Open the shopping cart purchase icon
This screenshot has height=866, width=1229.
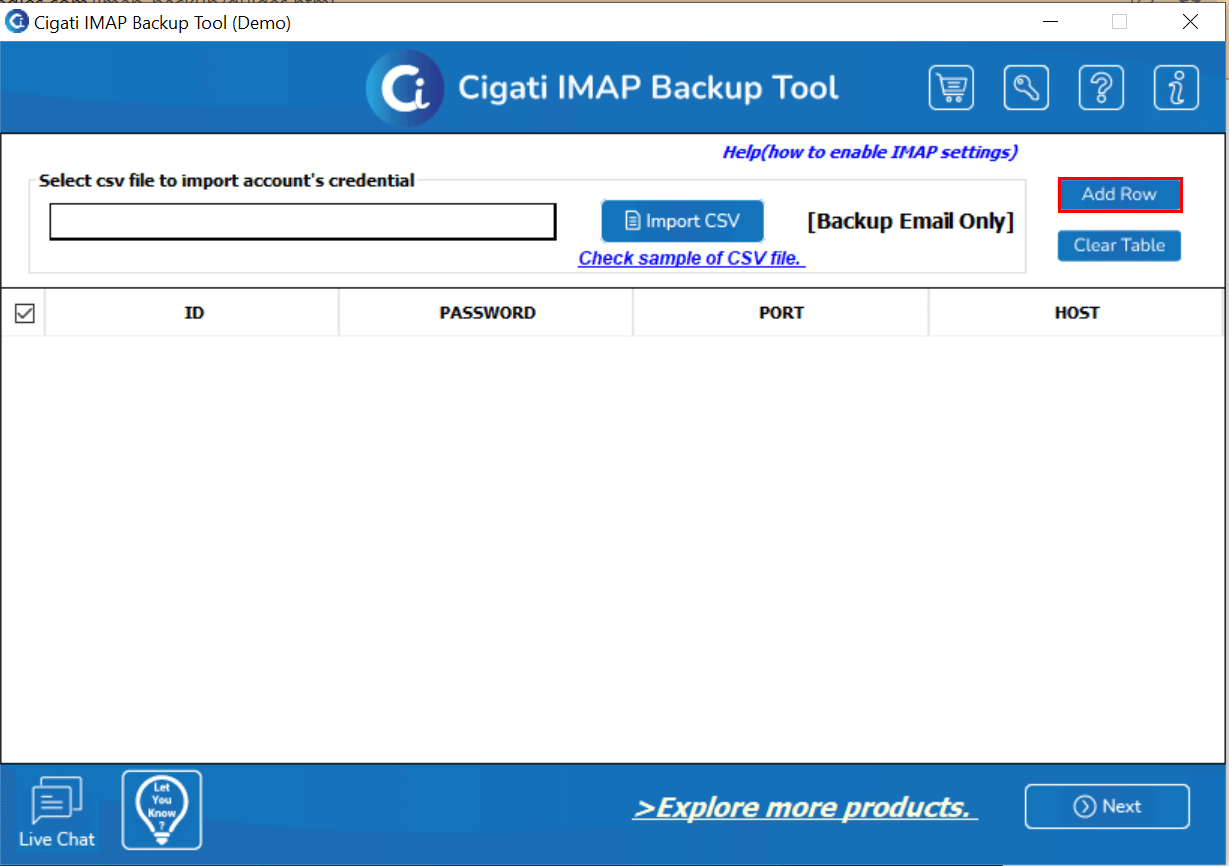951,88
